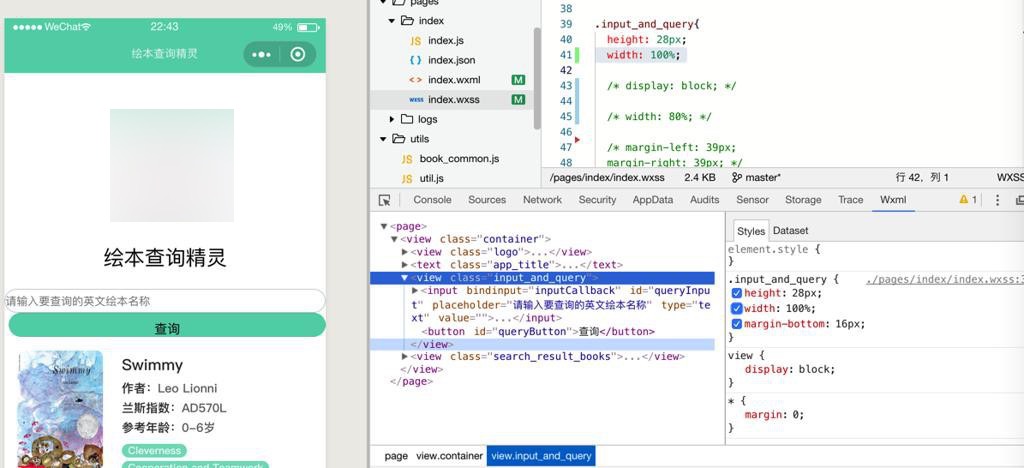The width and height of the screenshot is (1024, 468).
Task: Click the mini program close circle icon
Action: click(298, 55)
